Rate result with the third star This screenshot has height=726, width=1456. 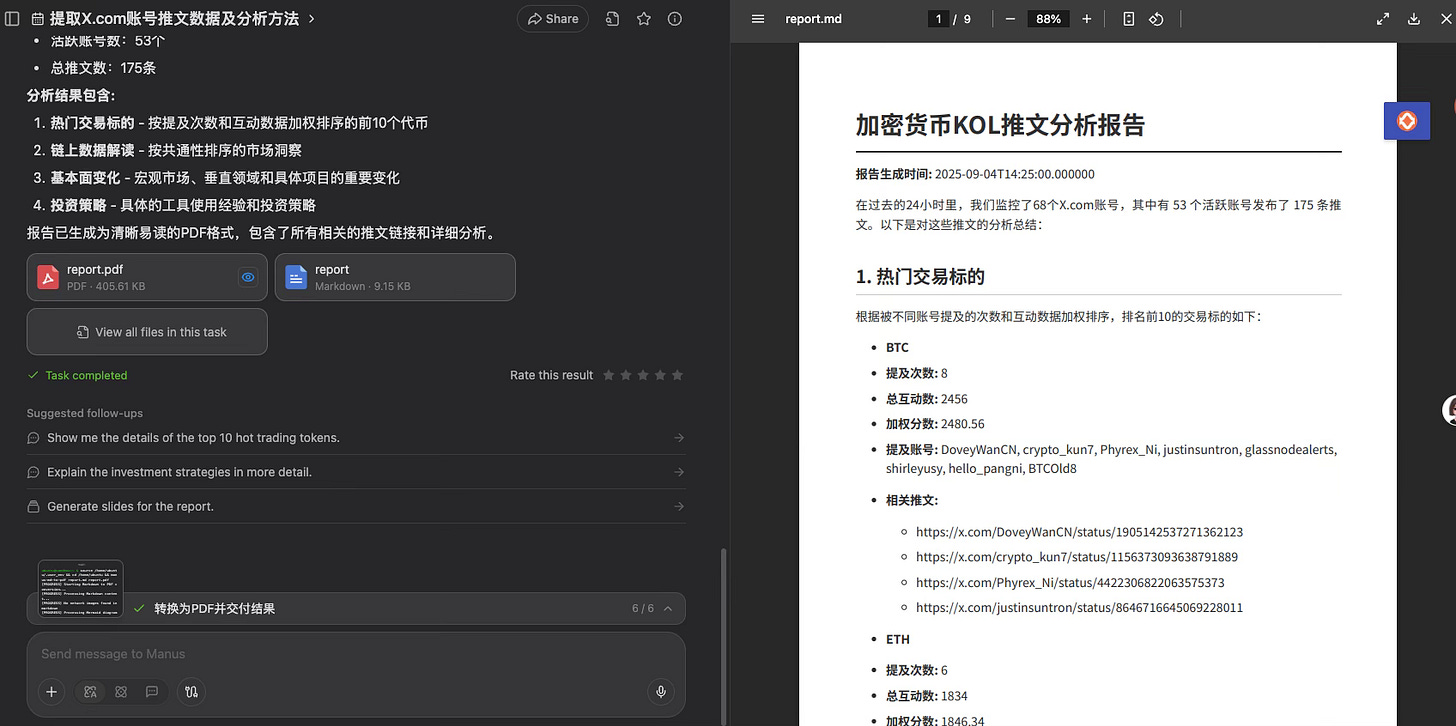642,375
